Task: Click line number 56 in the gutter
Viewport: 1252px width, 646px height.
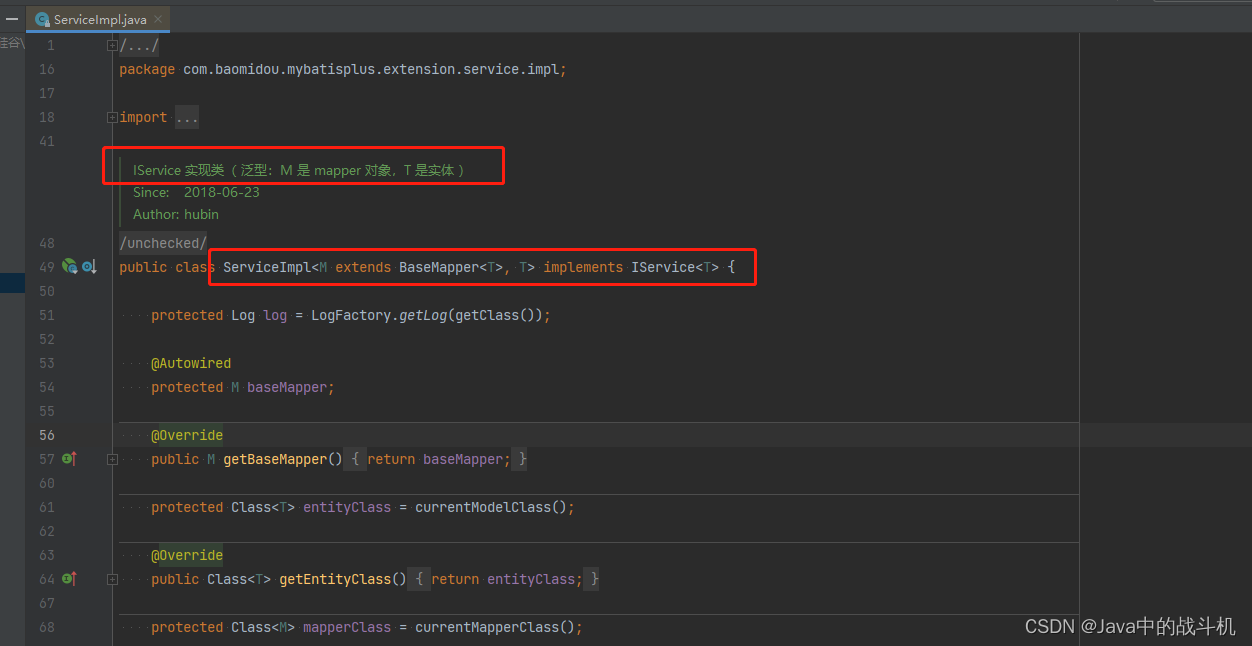Action: pos(47,435)
